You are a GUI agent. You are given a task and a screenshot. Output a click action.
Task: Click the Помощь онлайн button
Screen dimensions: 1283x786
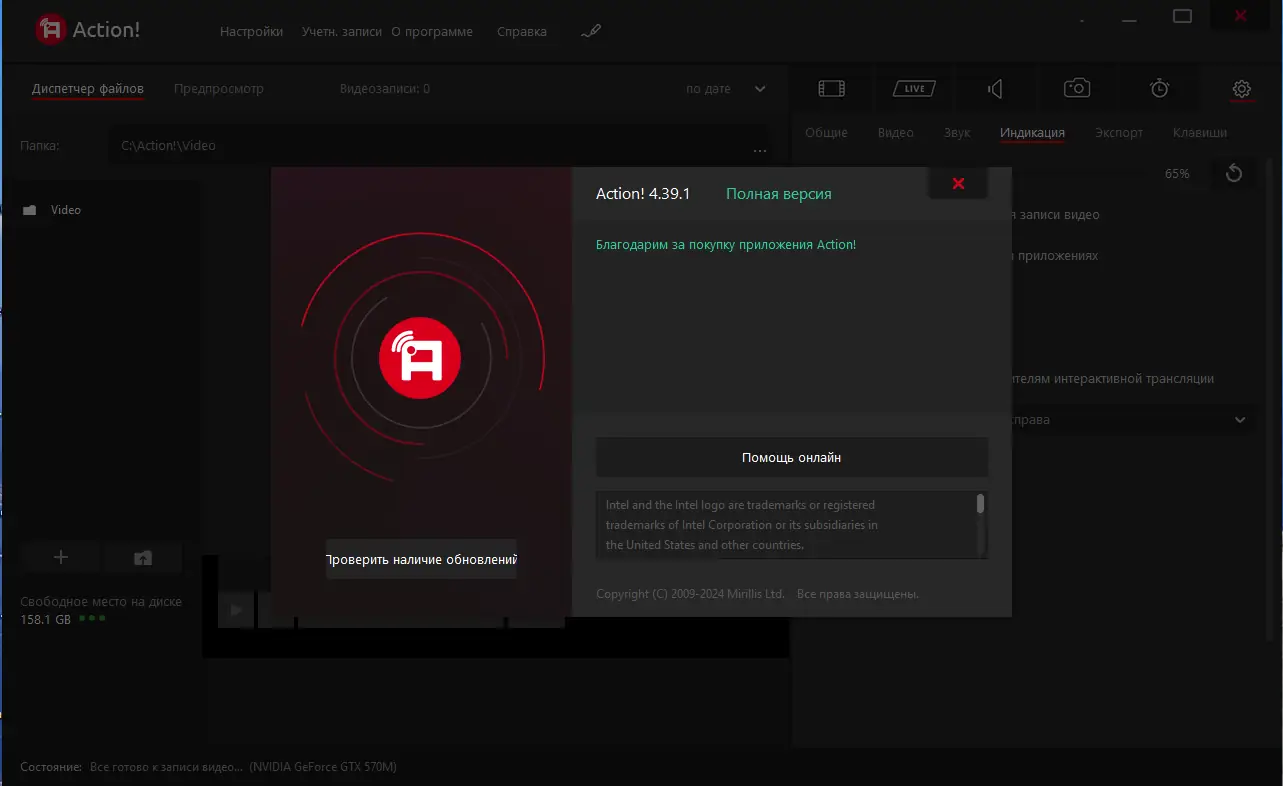tap(792, 457)
